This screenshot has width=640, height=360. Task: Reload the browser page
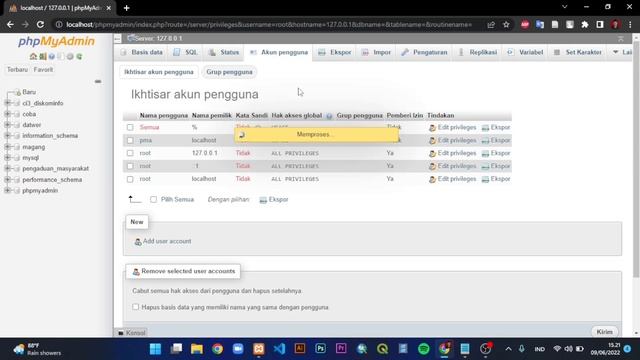click(x=40, y=24)
